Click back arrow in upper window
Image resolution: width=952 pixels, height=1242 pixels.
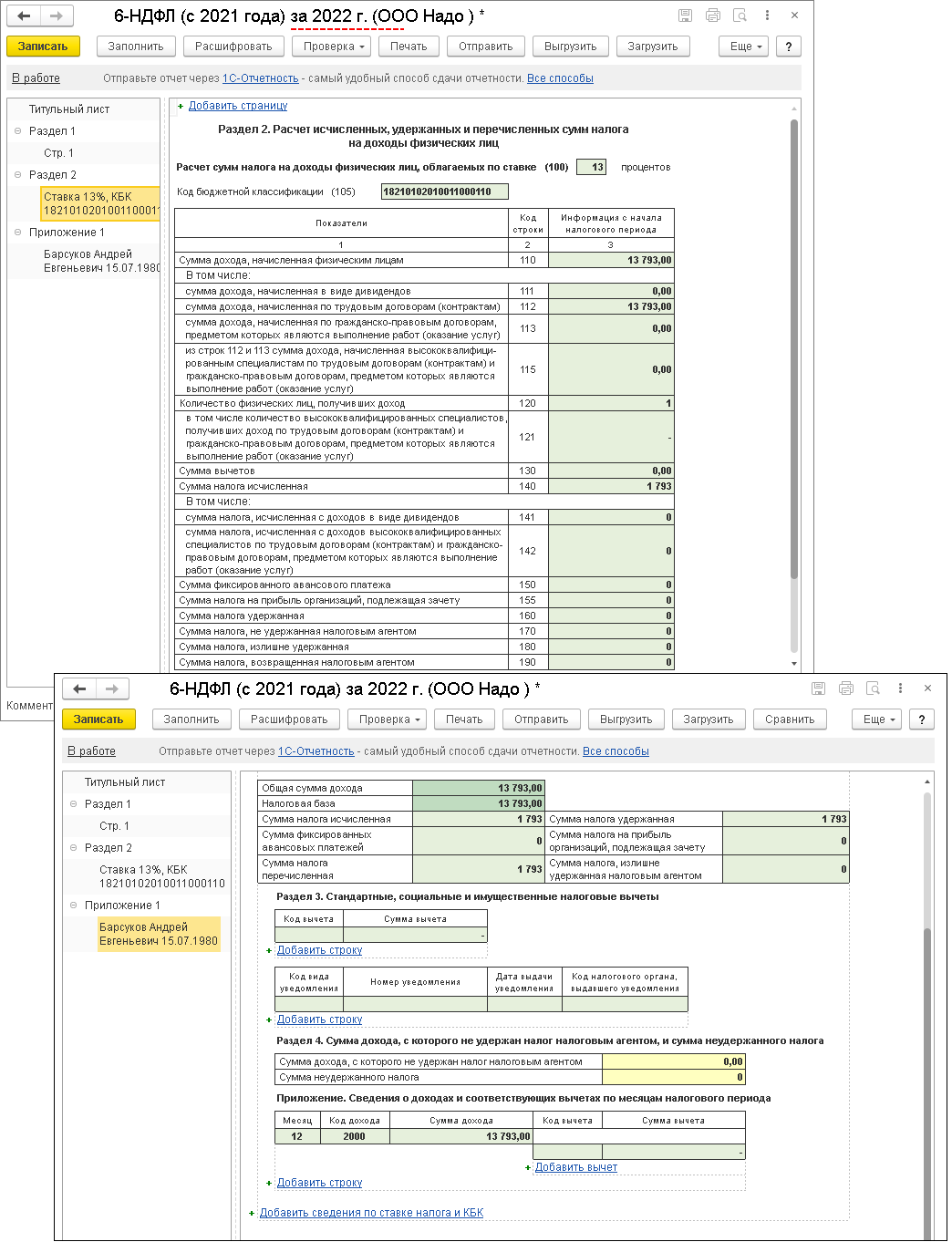pos(25,16)
